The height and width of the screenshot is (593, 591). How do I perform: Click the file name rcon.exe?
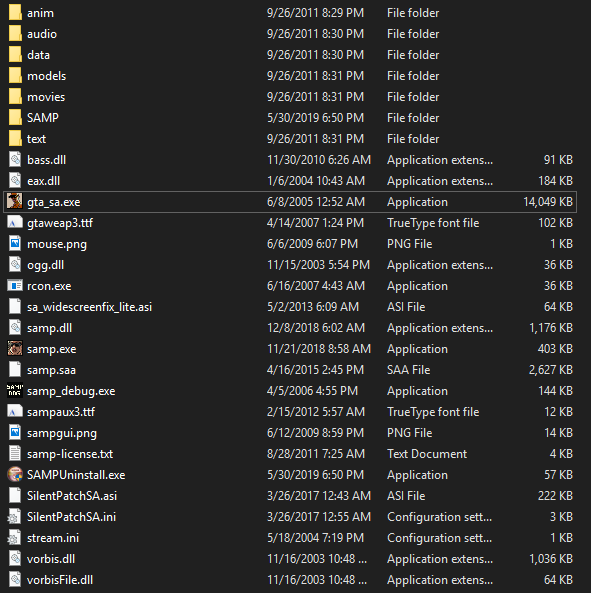click(x=49, y=286)
